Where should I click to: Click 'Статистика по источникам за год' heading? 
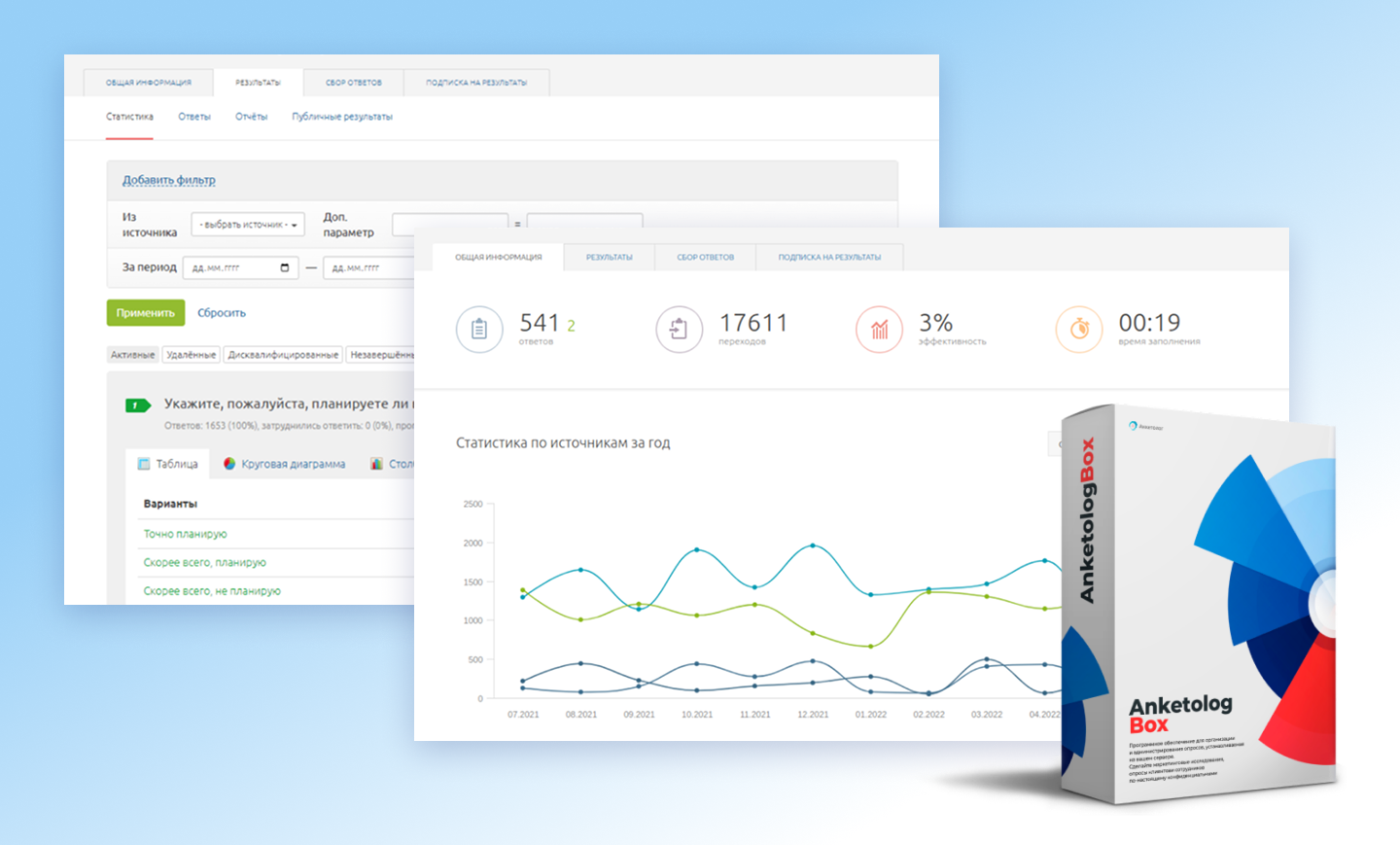pos(563,442)
